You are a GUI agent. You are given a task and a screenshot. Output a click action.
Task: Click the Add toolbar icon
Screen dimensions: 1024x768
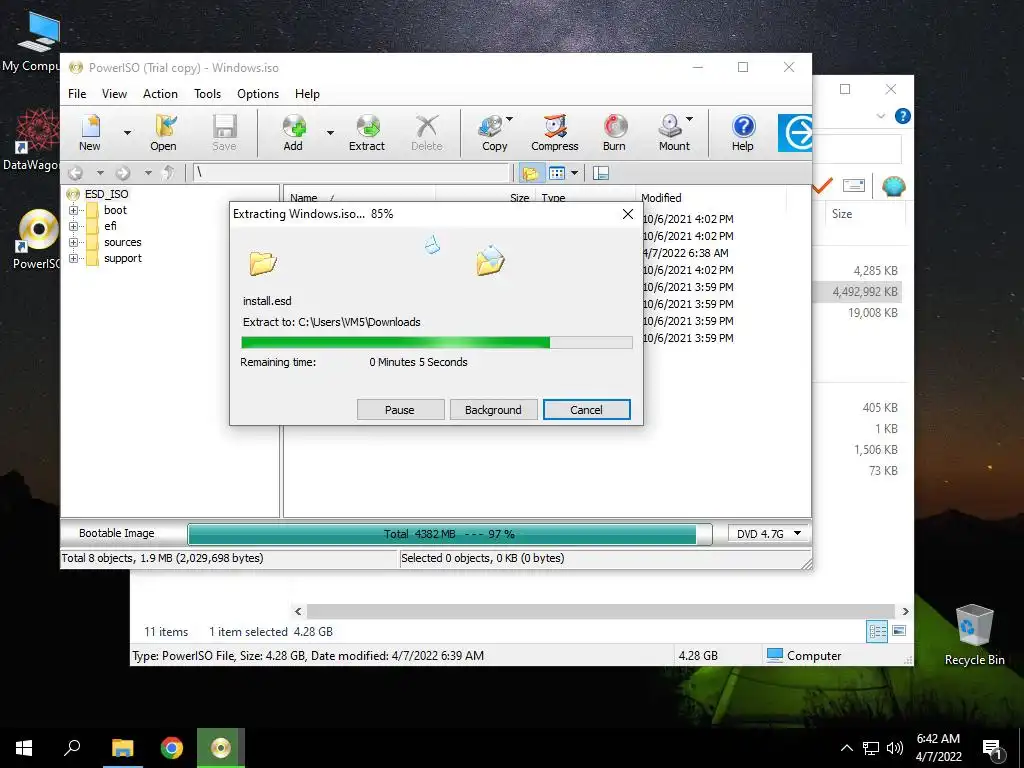click(293, 133)
